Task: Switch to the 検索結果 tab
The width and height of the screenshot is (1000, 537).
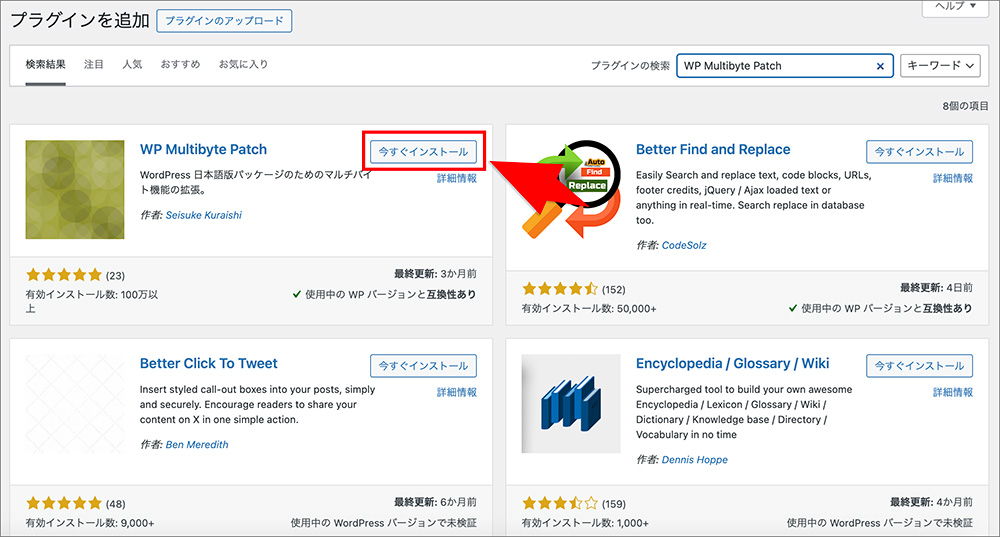Action: point(45,64)
